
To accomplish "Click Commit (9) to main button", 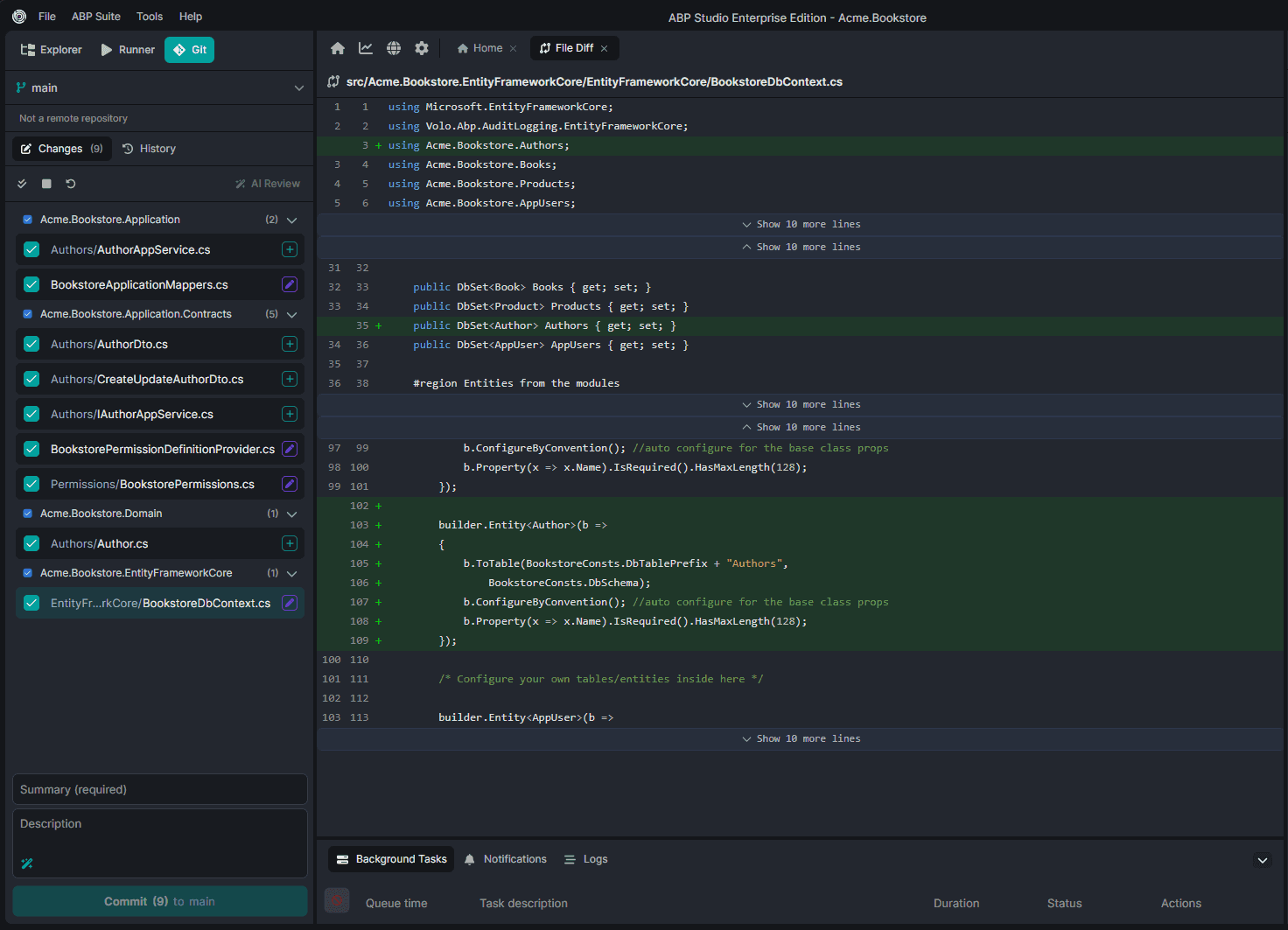I will pos(160,901).
